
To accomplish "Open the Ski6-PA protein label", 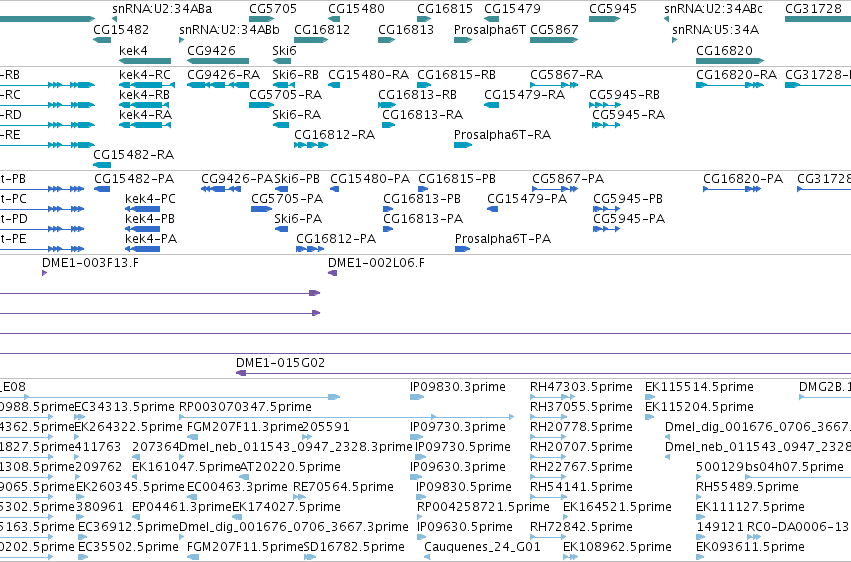I will [298, 219].
